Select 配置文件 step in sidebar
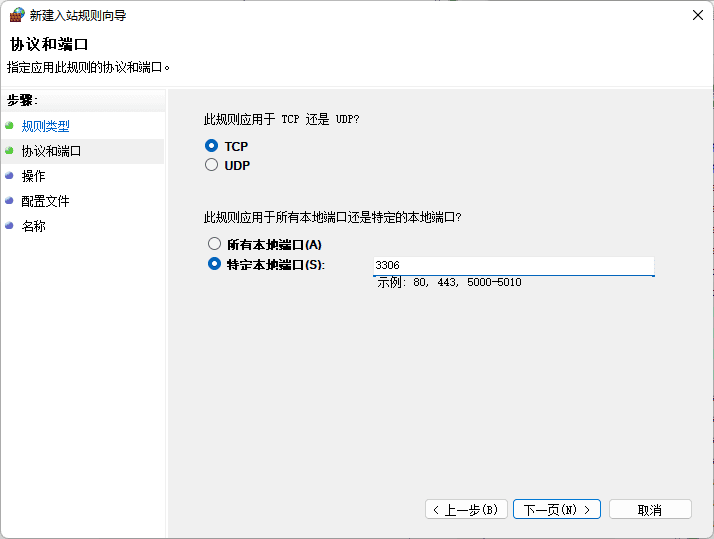This screenshot has height=539, width=714. tap(46, 201)
